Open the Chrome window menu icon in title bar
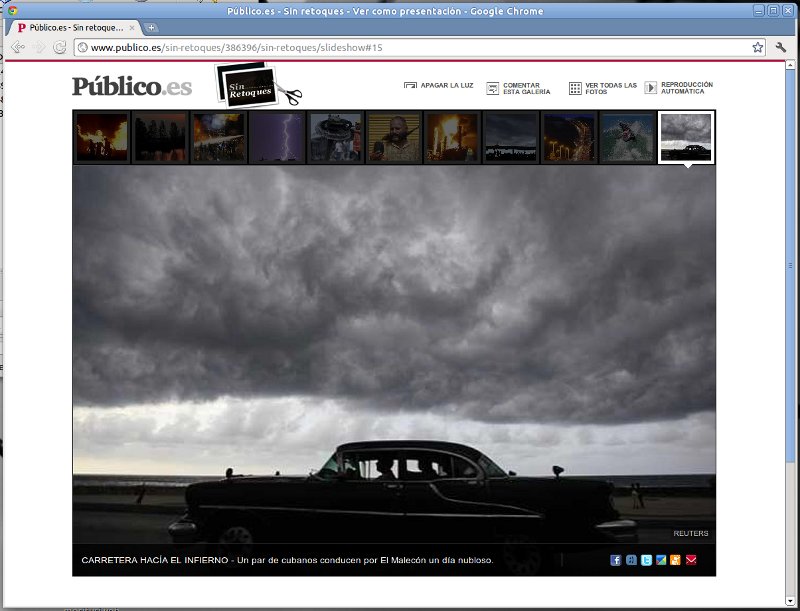The image size is (800, 611). coord(12,10)
